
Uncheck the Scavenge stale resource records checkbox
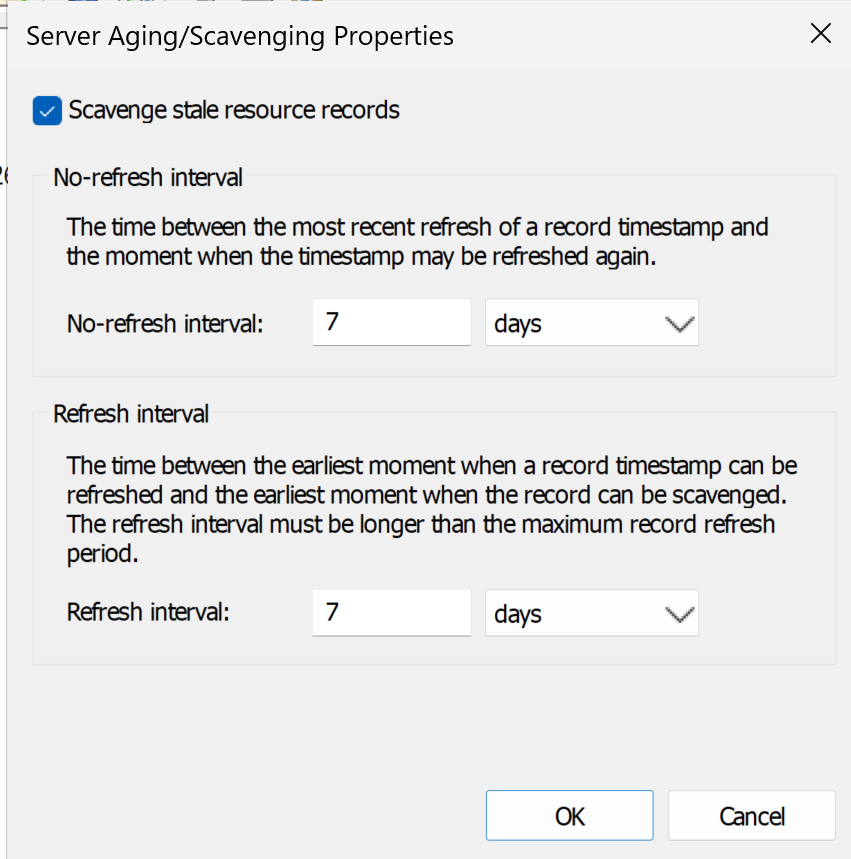(x=47, y=111)
